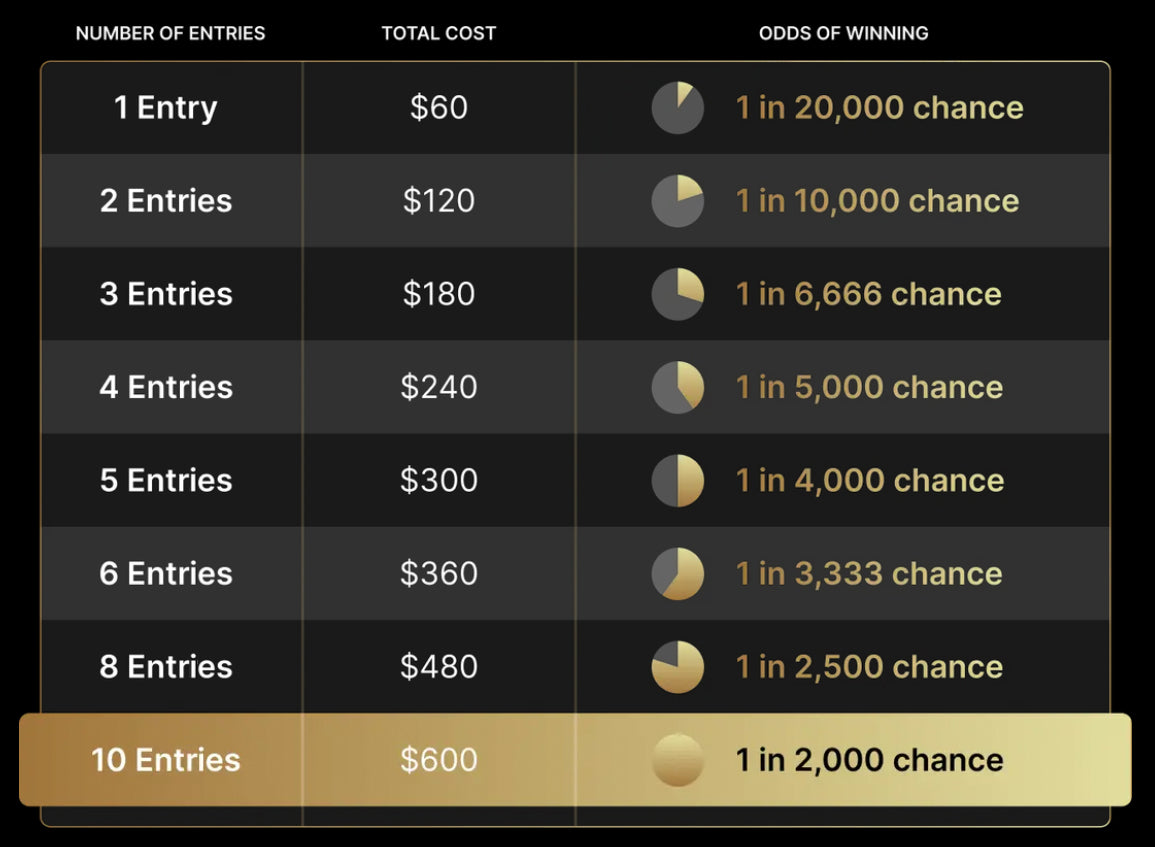Click the Total Cost column header

438,33
